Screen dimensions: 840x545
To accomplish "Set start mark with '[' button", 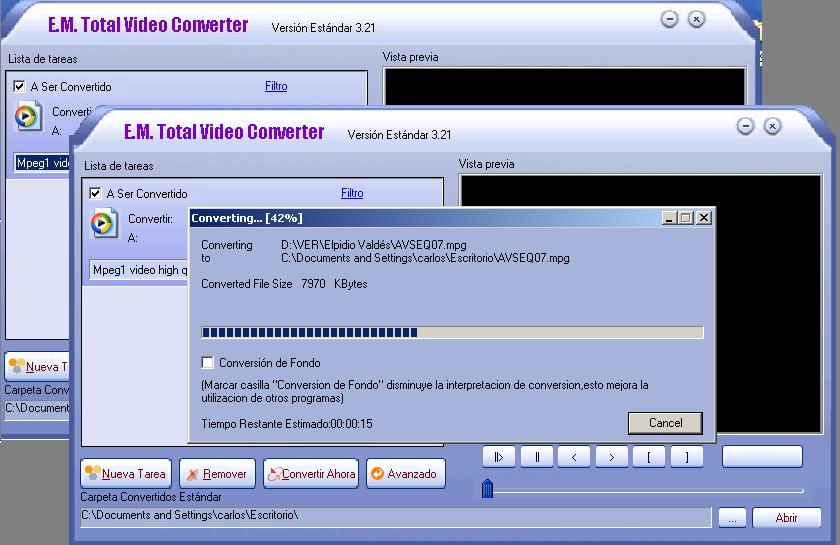I will (649, 457).
